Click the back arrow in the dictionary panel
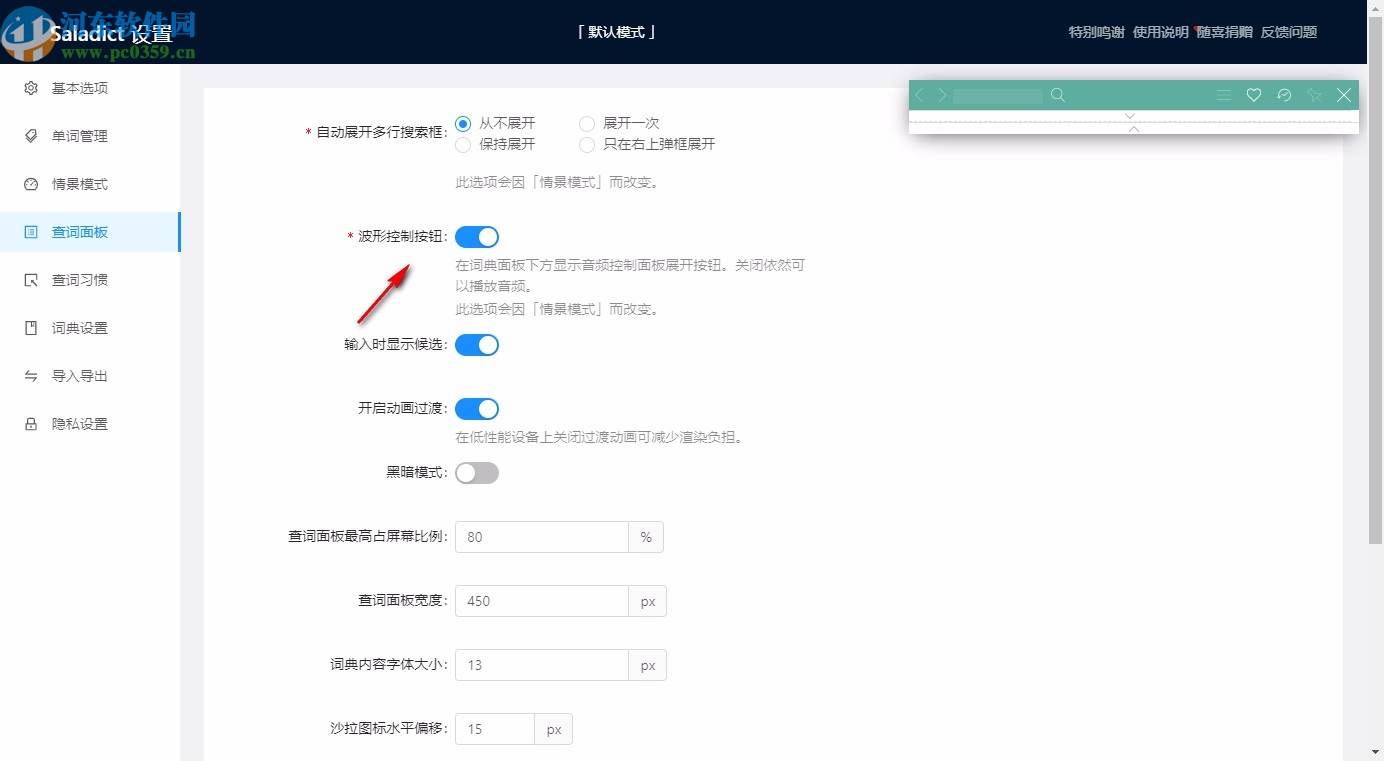The height and width of the screenshot is (761, 1384). point(918,95)
